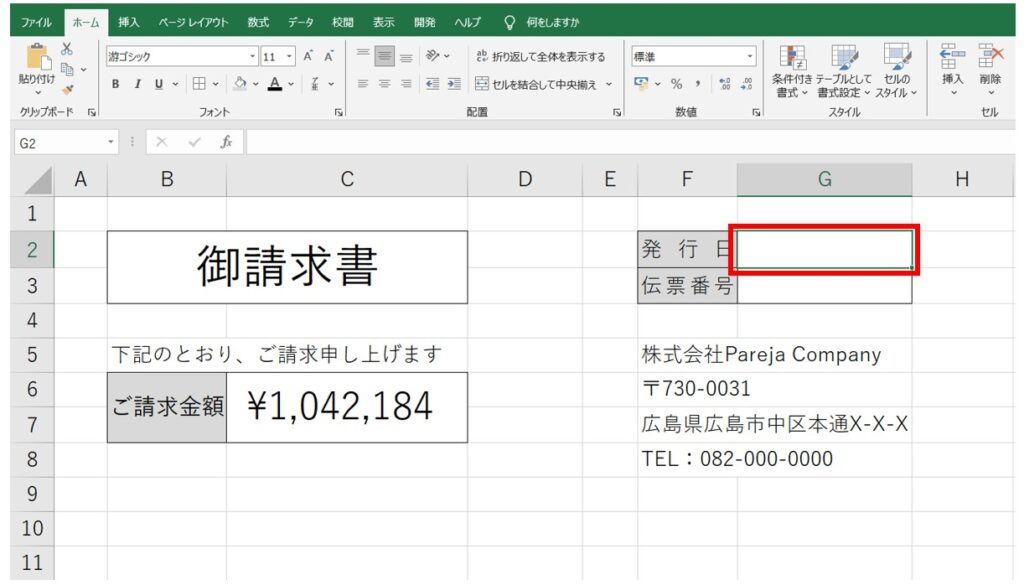Click the Percent Style icon
The width and height of the screenshot is (1024, 585).
(676, 84)
